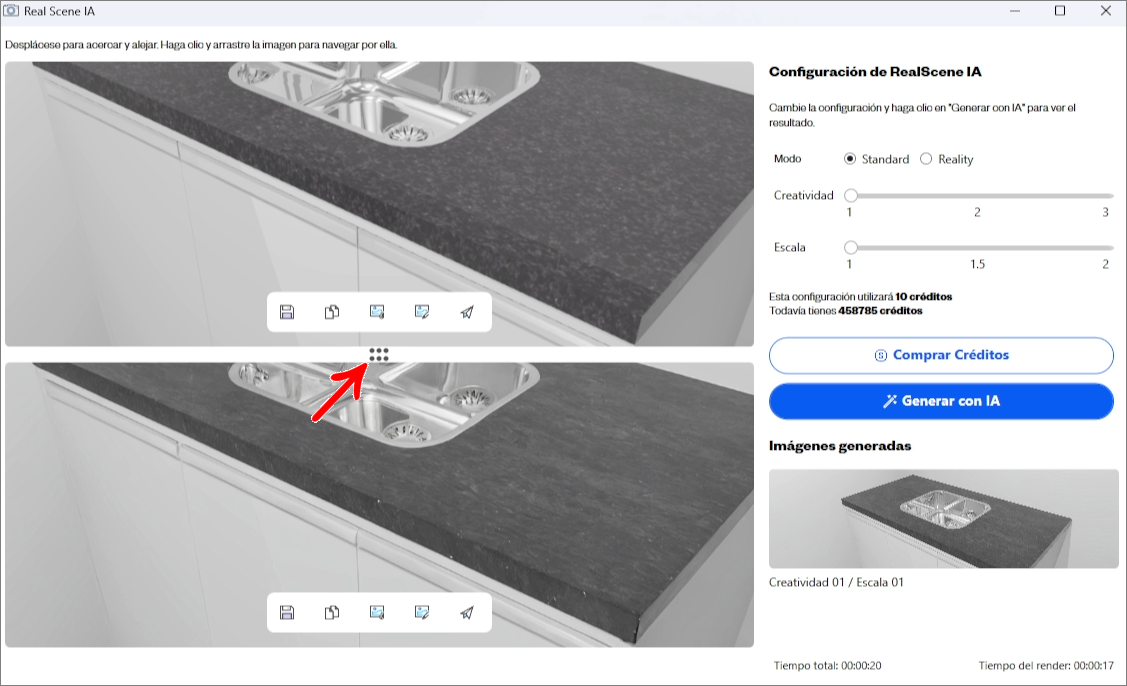
Task: Select the Reality mode radio button
Action: click(926, 159)
